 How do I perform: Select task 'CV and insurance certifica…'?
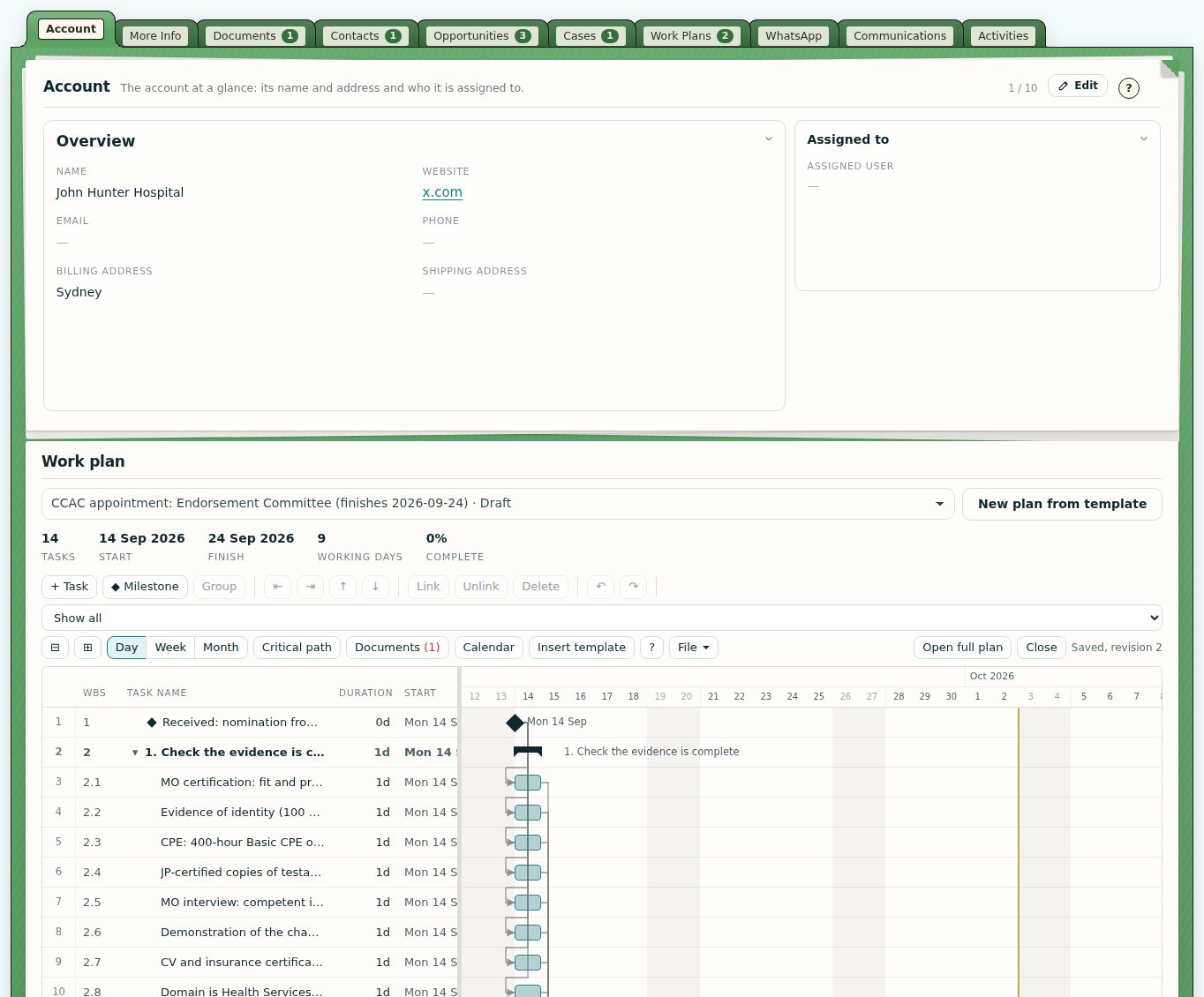tap(250, 963)
